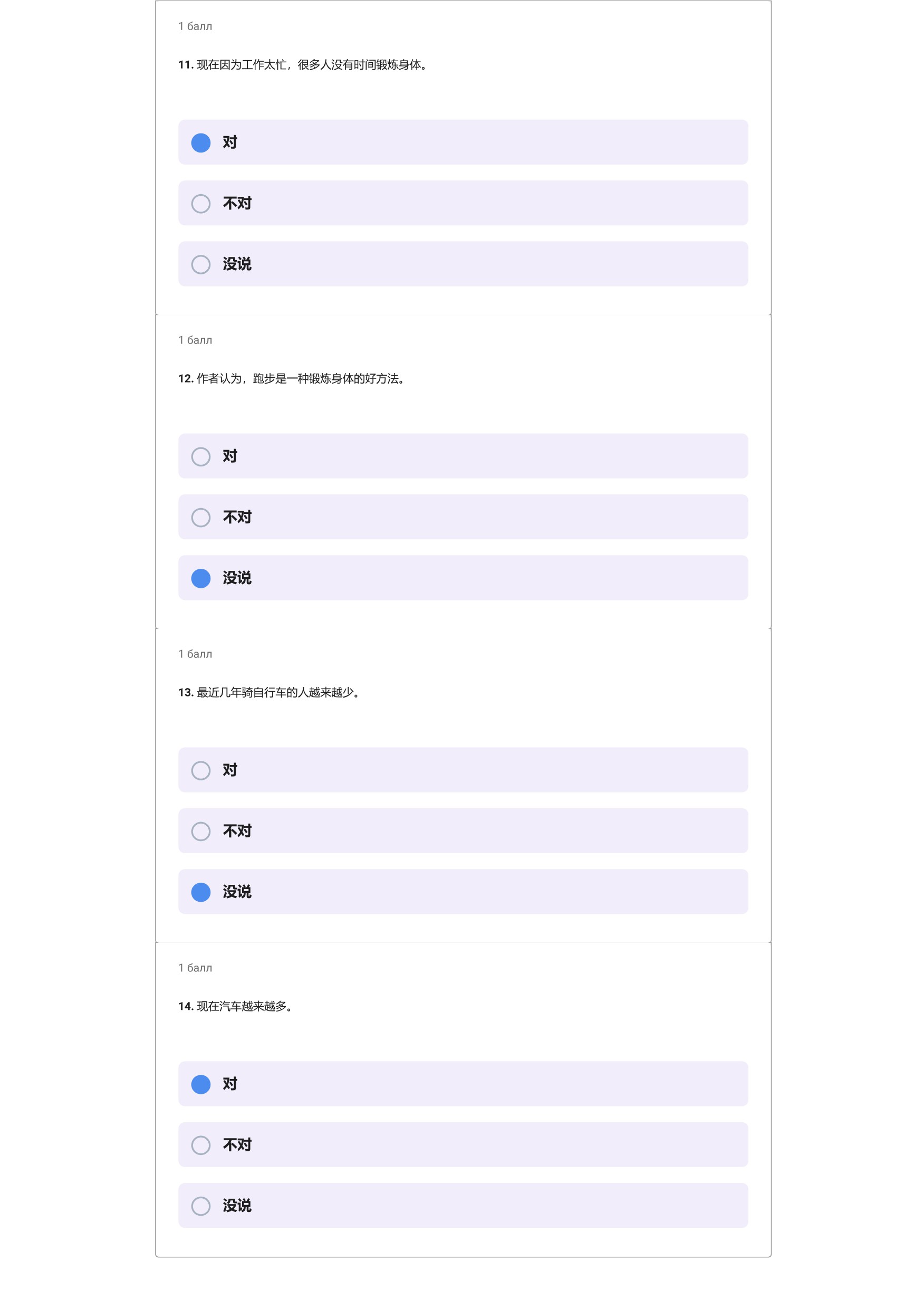Click question 14 text about 汽车

pyautogui.click(x=236, y=1007)
